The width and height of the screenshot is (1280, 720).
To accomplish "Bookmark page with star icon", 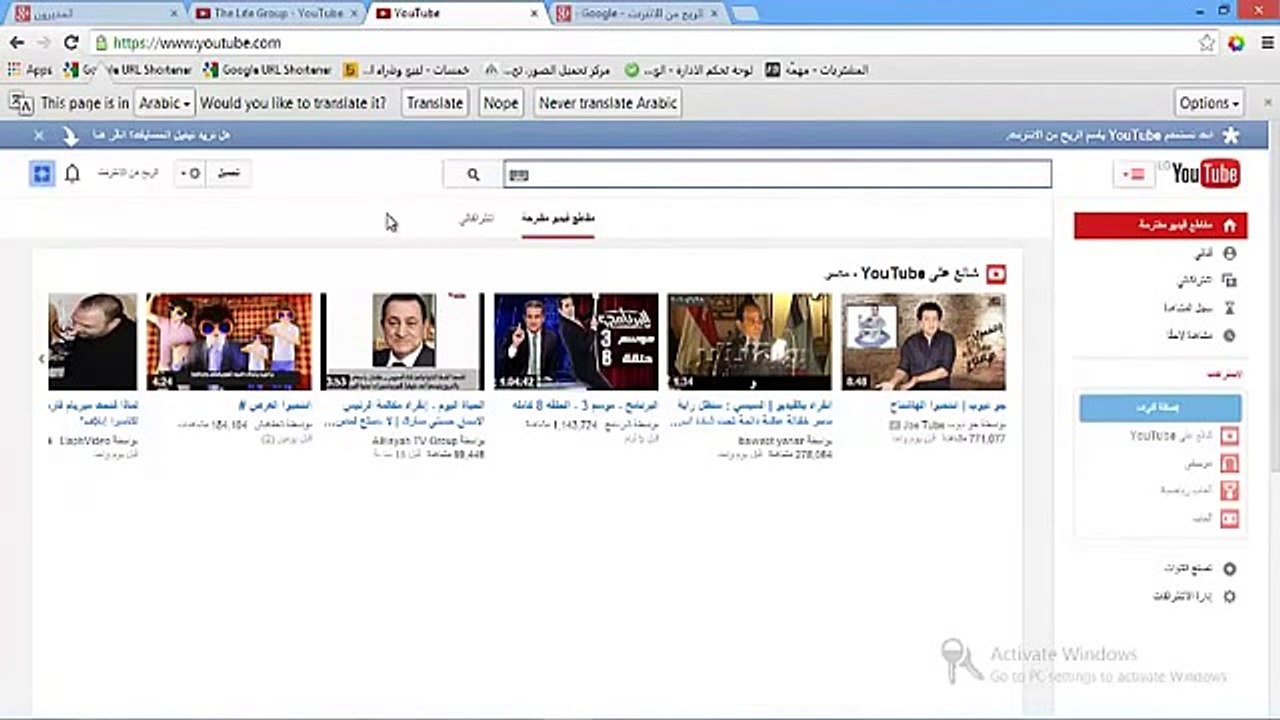I will tap(1207, 43).
